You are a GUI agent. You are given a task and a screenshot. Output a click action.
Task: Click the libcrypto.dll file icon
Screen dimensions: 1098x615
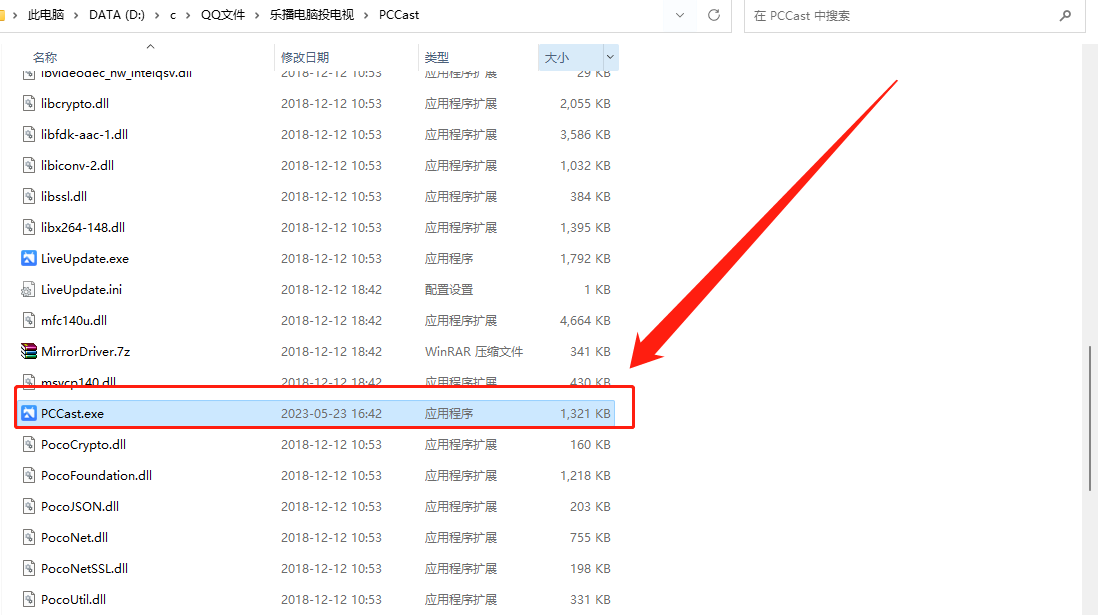tap(28, 104)
